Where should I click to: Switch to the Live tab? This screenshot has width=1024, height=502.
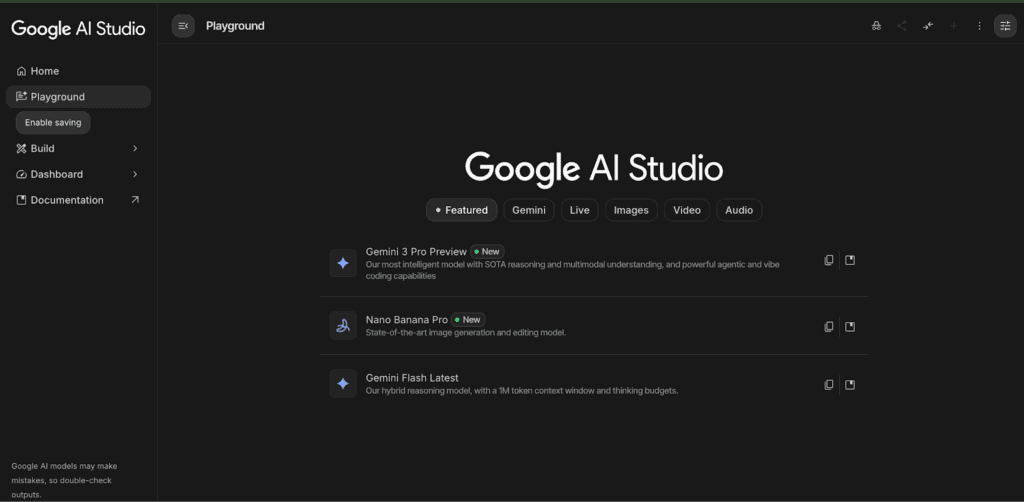(579, 210)
